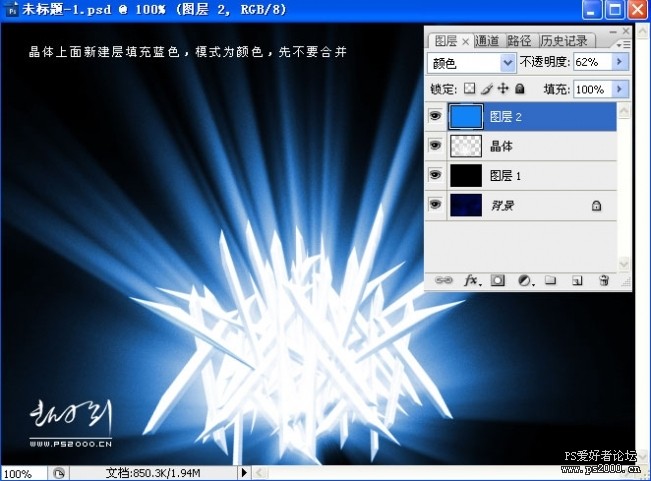Delete layer with the trash icon
Screen dimensions: 651x481
[604, 281]
